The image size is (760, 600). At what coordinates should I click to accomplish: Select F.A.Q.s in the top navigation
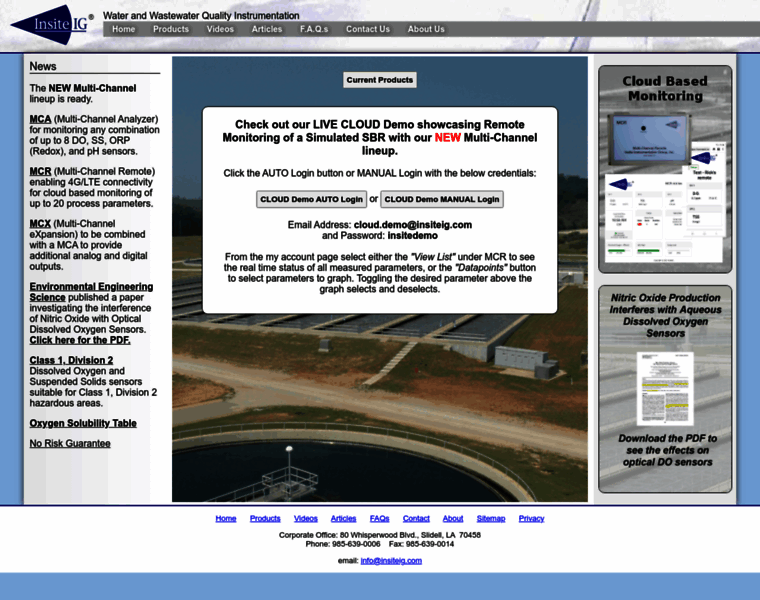pyautogui.click(x=314, y=29)
